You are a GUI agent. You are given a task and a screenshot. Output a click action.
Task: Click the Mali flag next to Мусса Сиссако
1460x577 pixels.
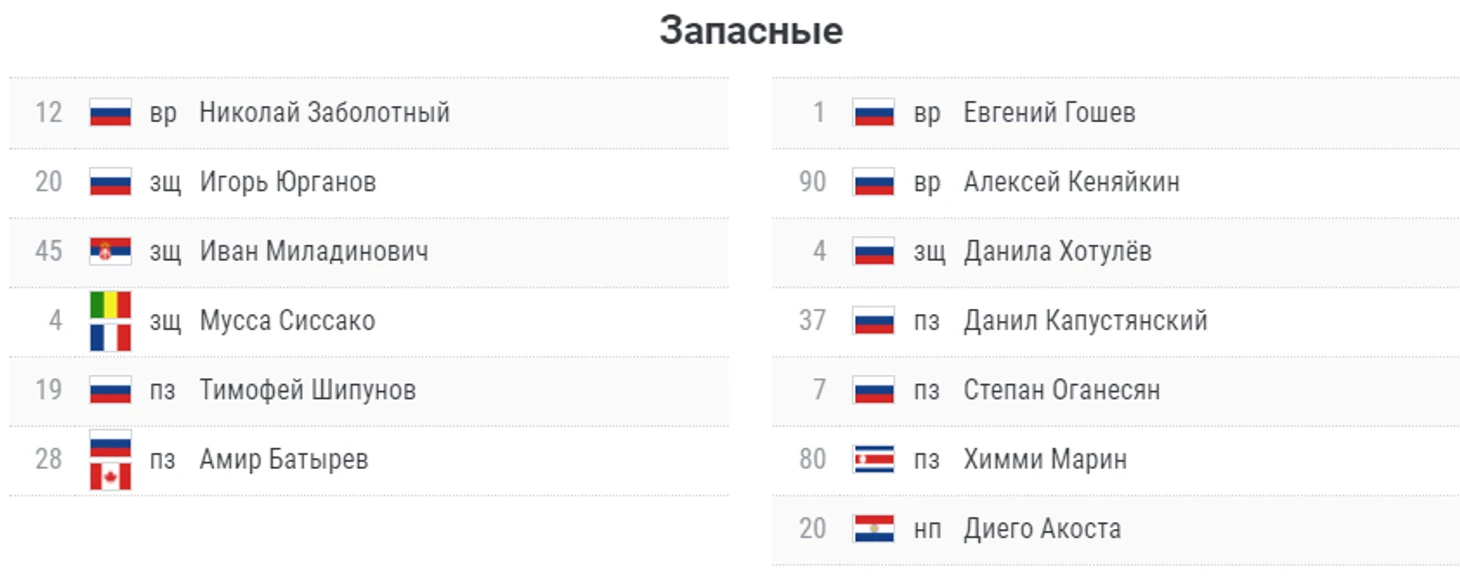coord(110,305)
